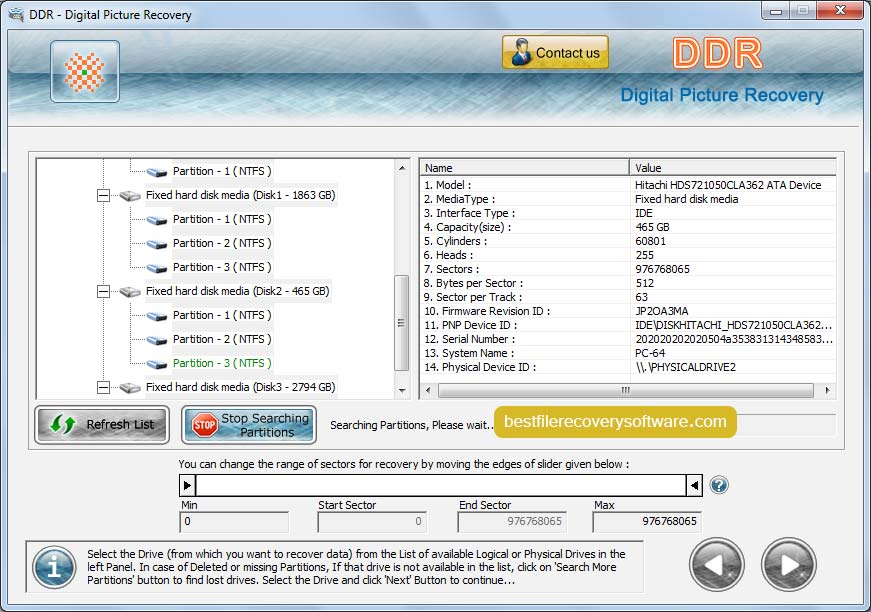Select Fixed hard disk media Disk2 - 465 GB

238,292
